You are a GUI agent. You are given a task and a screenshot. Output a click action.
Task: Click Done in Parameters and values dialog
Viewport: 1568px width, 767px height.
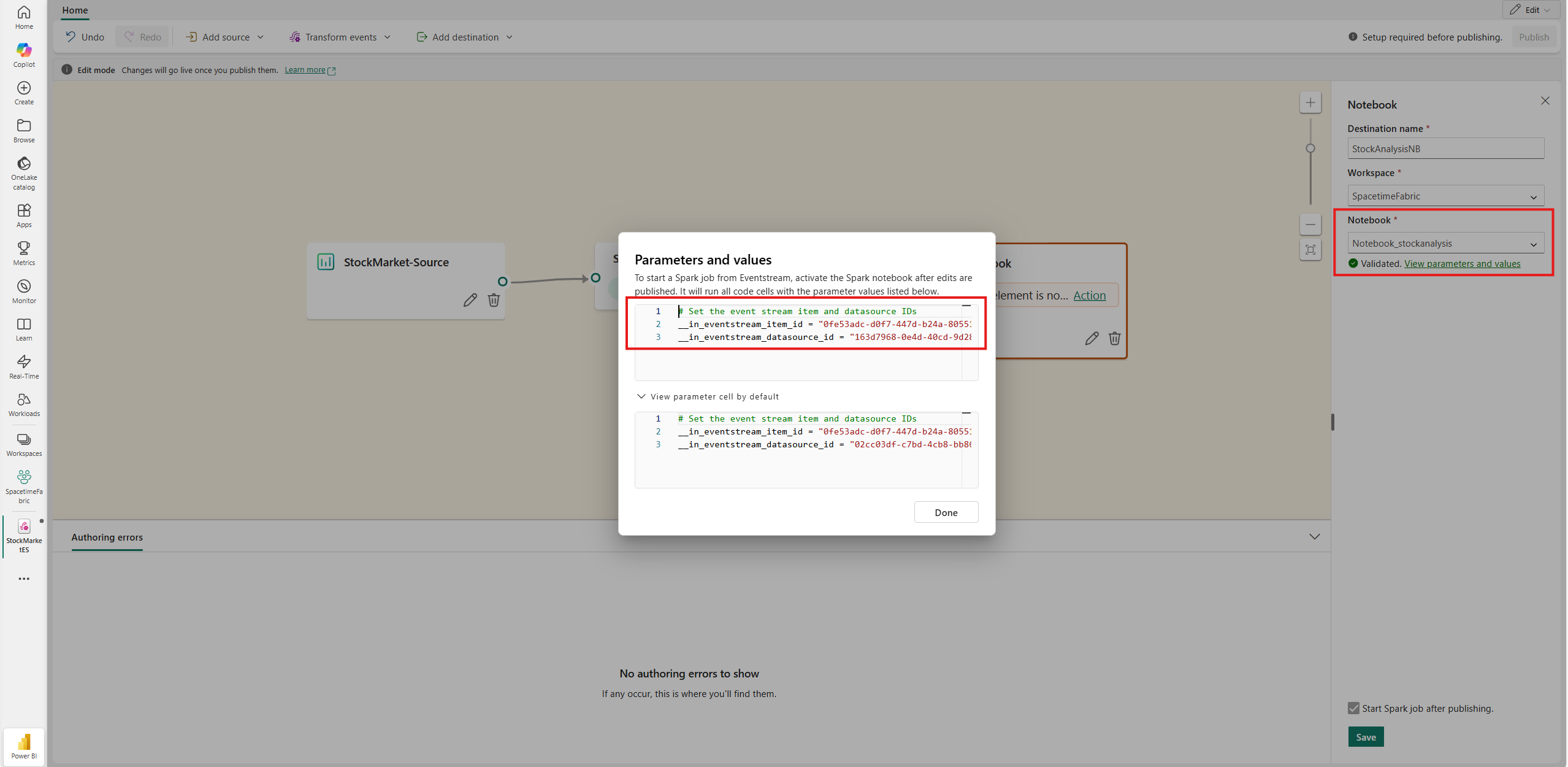click(x=946, y=512)
